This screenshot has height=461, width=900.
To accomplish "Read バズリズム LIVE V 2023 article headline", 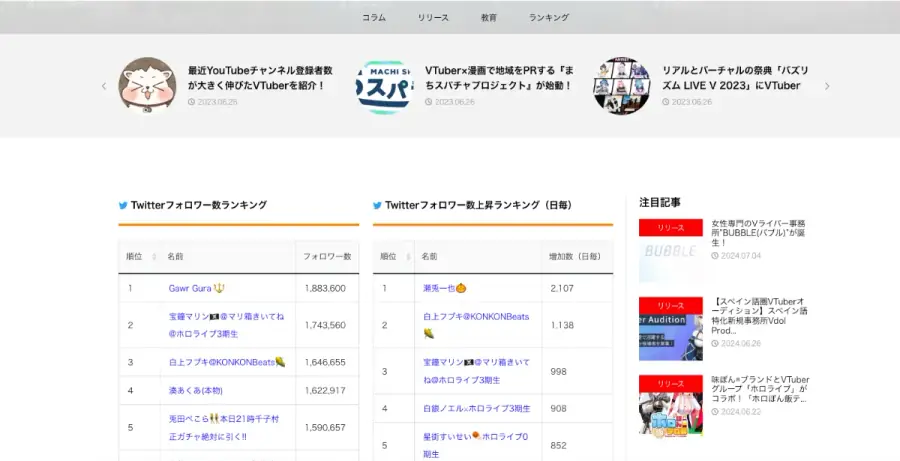I will (735, 78).
